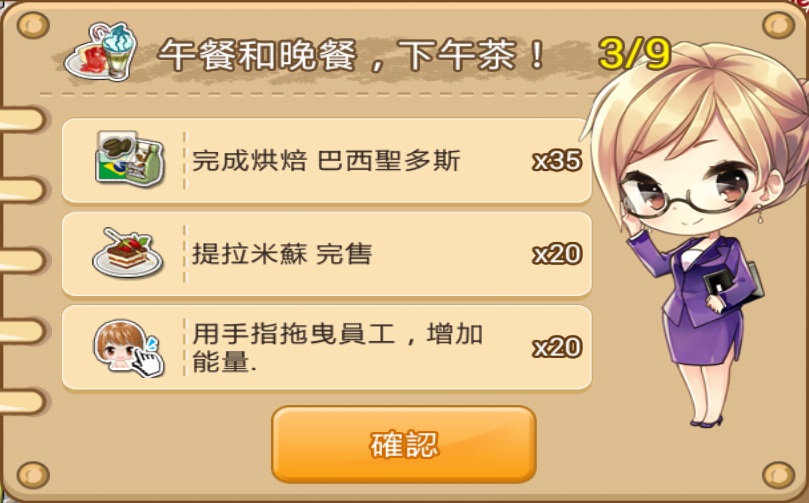
Task: Click the staff drag-with-finger icon
Action: tap(129, 349)
